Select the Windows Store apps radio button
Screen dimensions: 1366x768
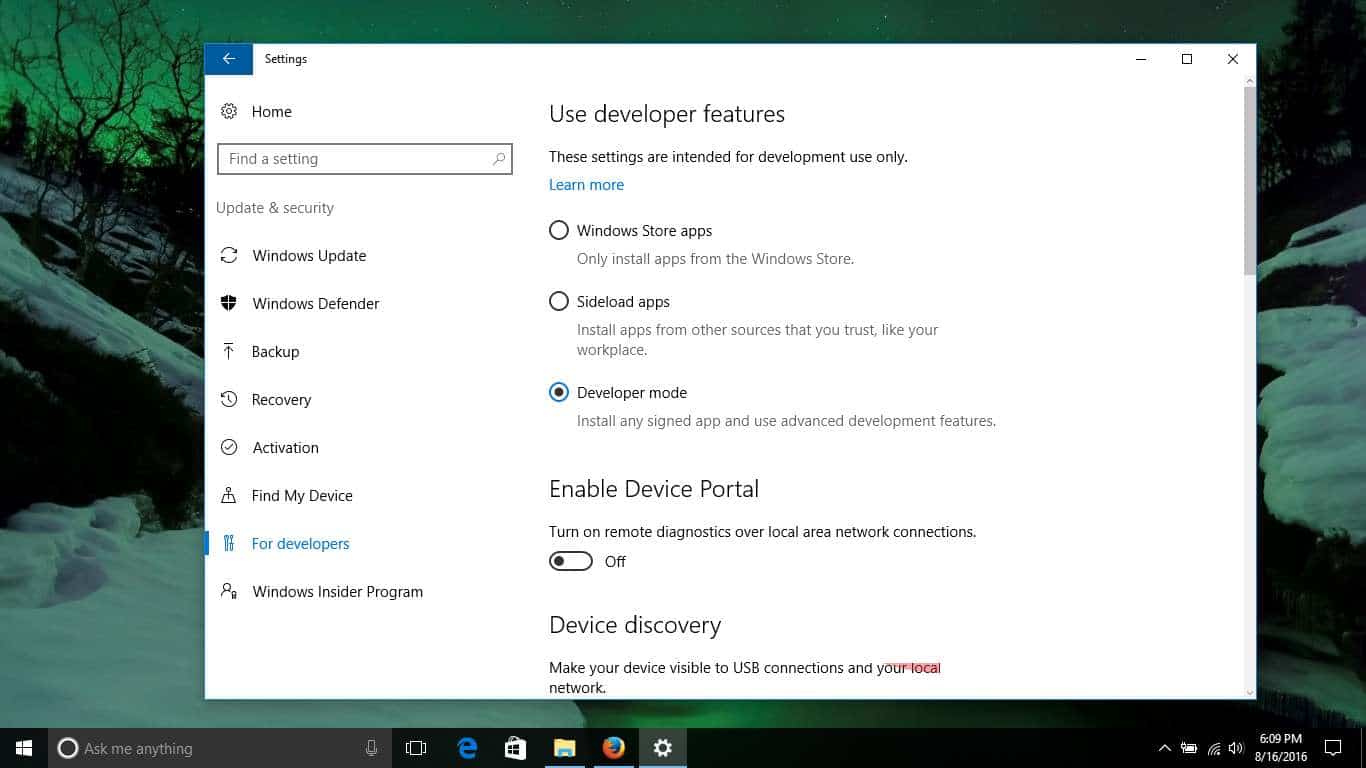[x=559, y=231]
